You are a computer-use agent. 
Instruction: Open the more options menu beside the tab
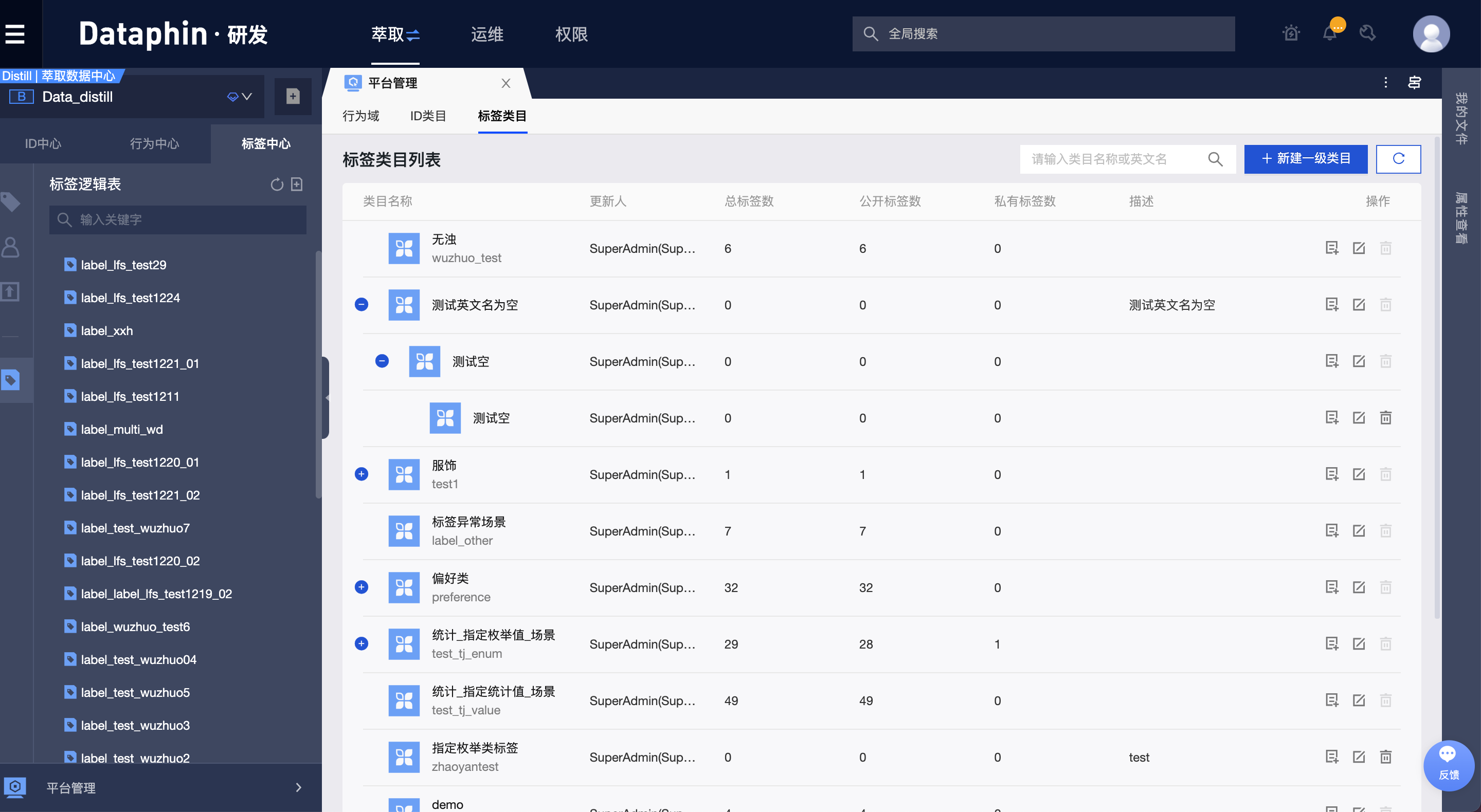[x=1386, y=82]
